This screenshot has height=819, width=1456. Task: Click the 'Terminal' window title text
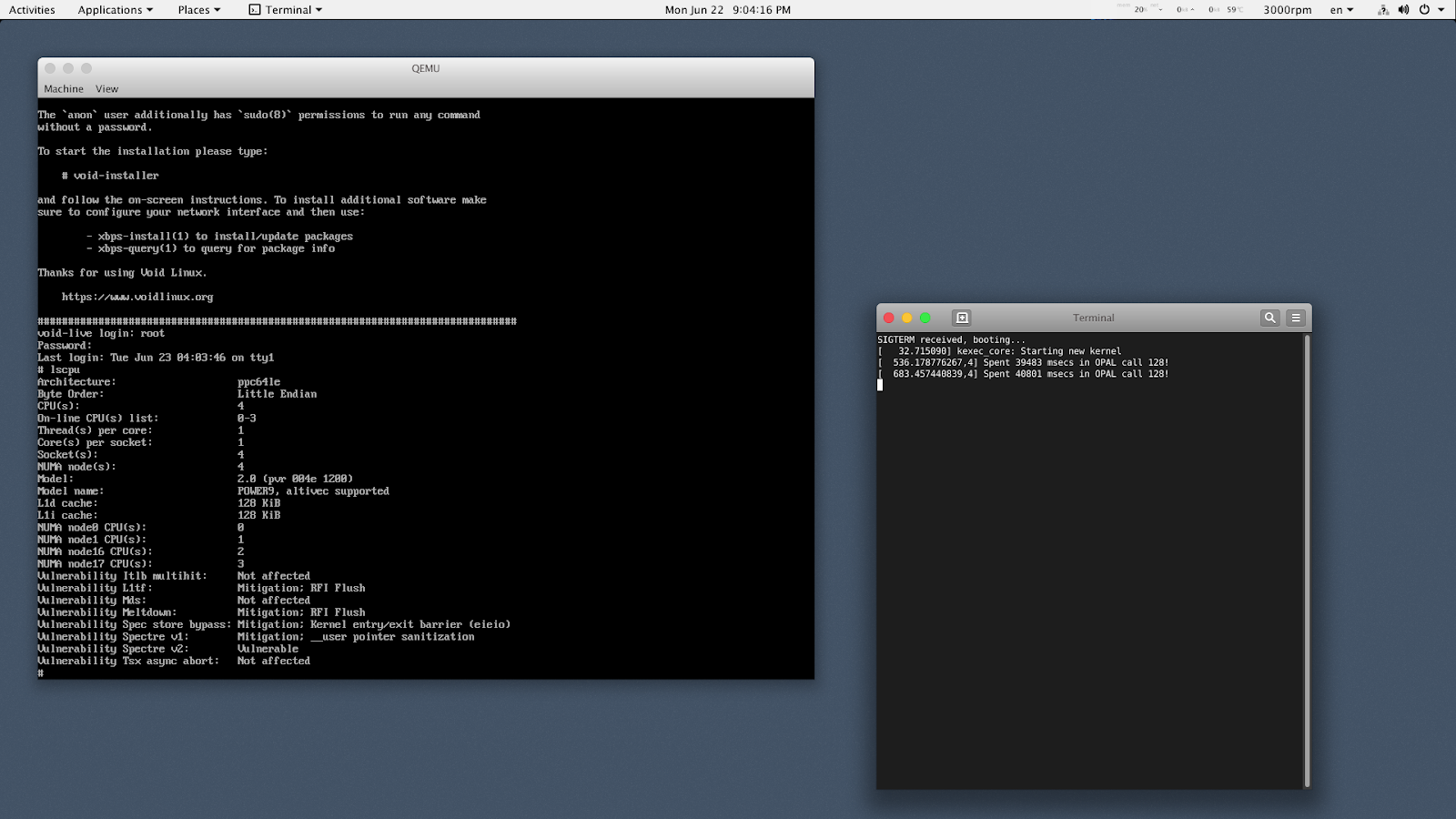1094,318
